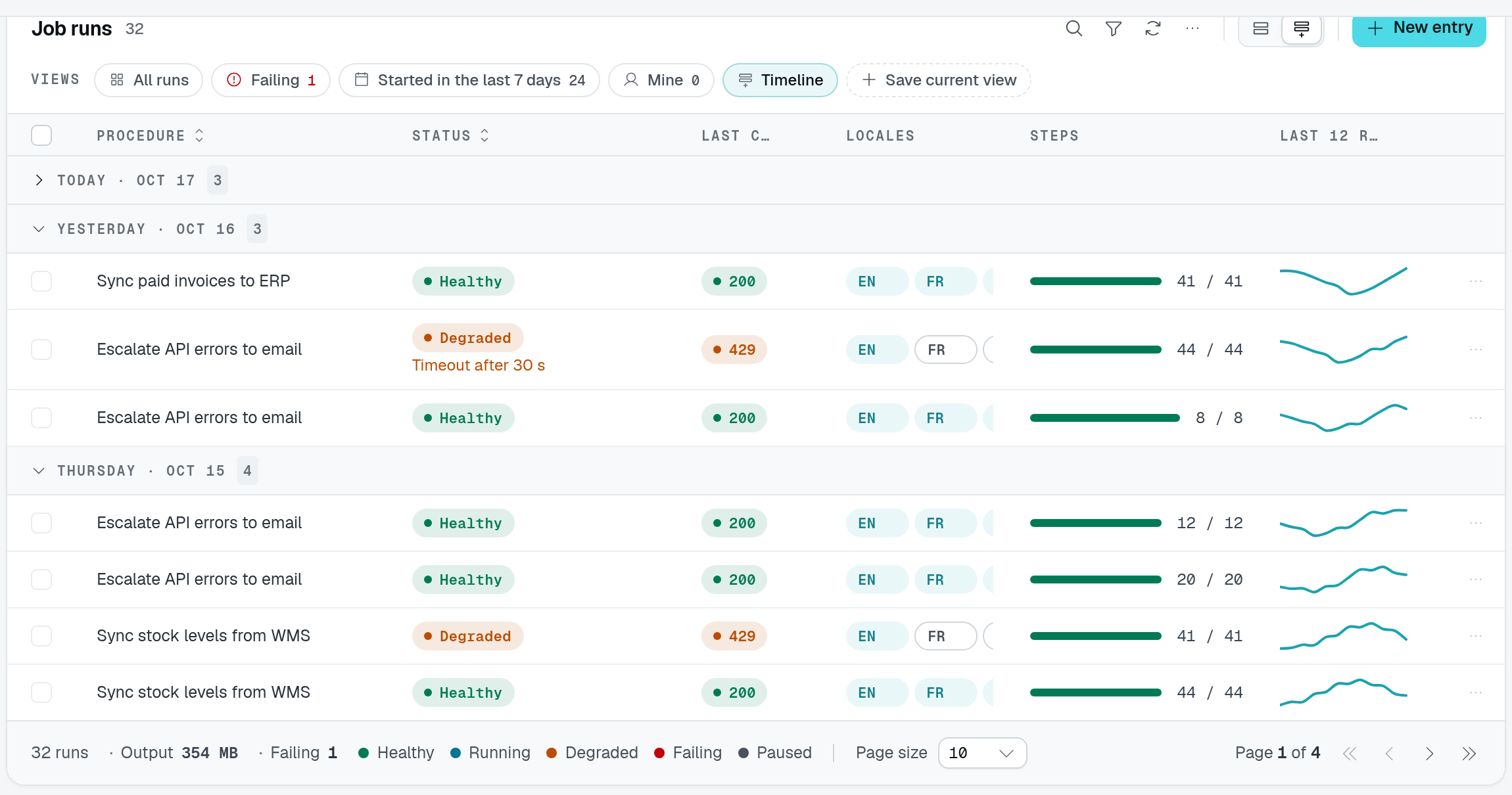
Task: Tick the checkbox for the Timeout after 30 s run
Action: (41, 350)
